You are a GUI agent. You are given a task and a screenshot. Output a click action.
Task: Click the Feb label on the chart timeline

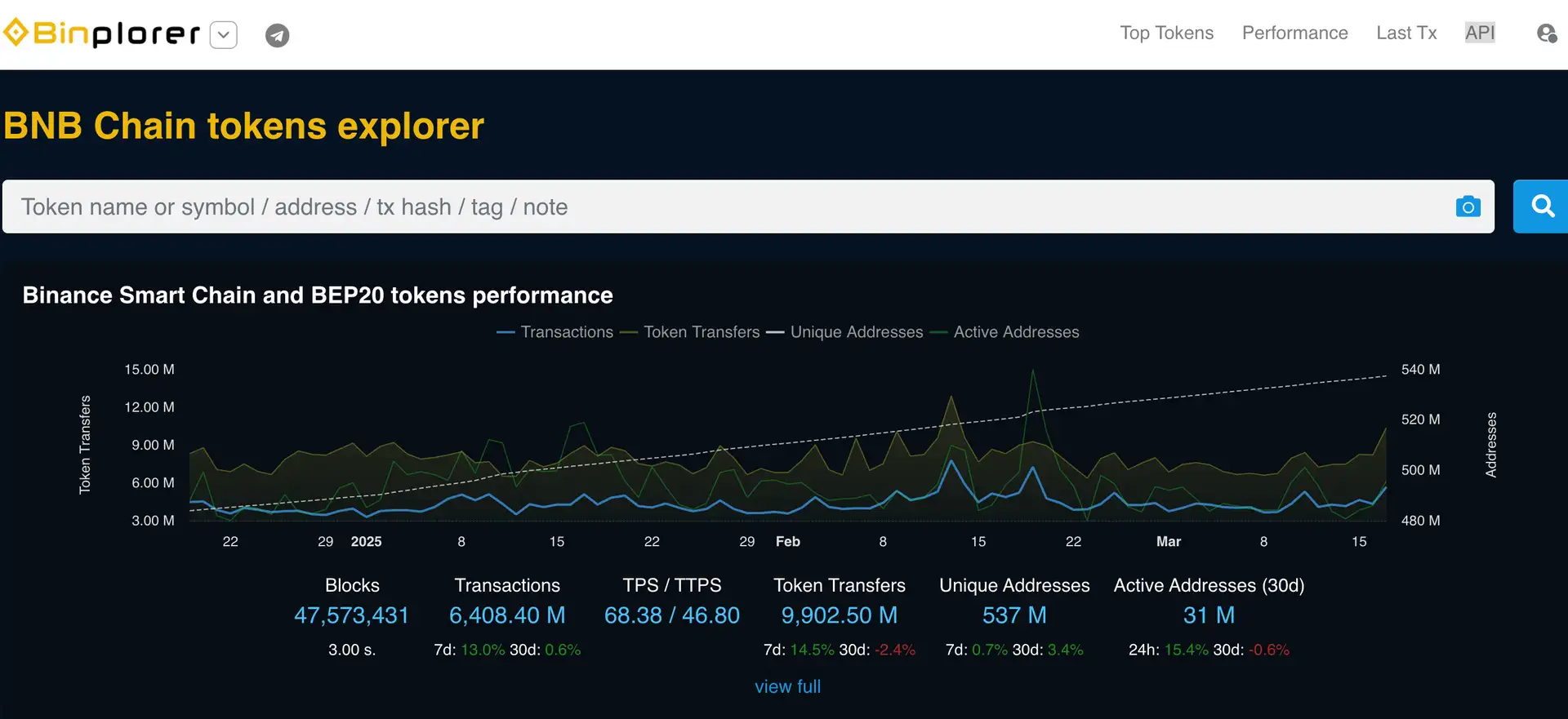point(787,542)
